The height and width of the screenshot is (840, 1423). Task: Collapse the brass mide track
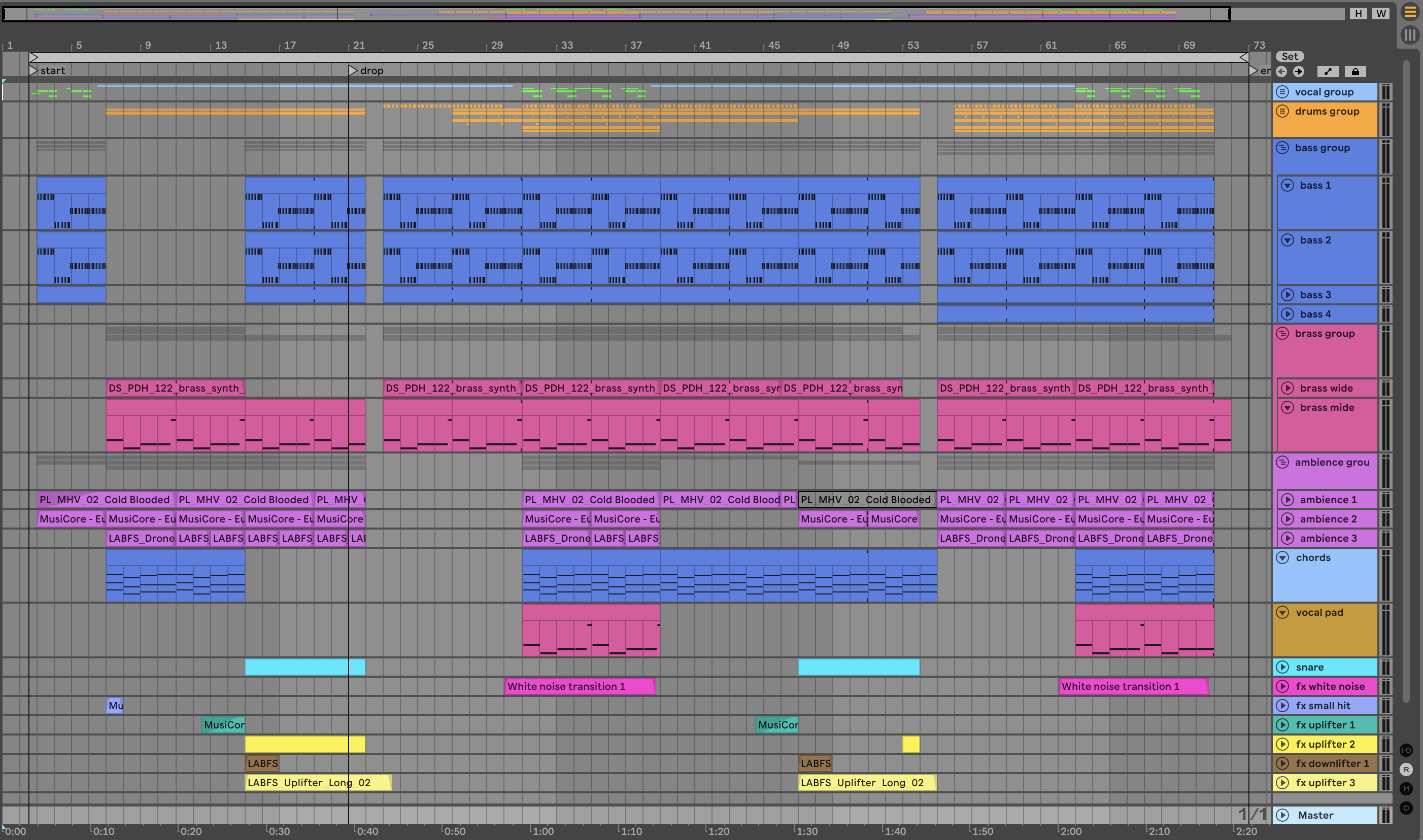(1288, 407)
